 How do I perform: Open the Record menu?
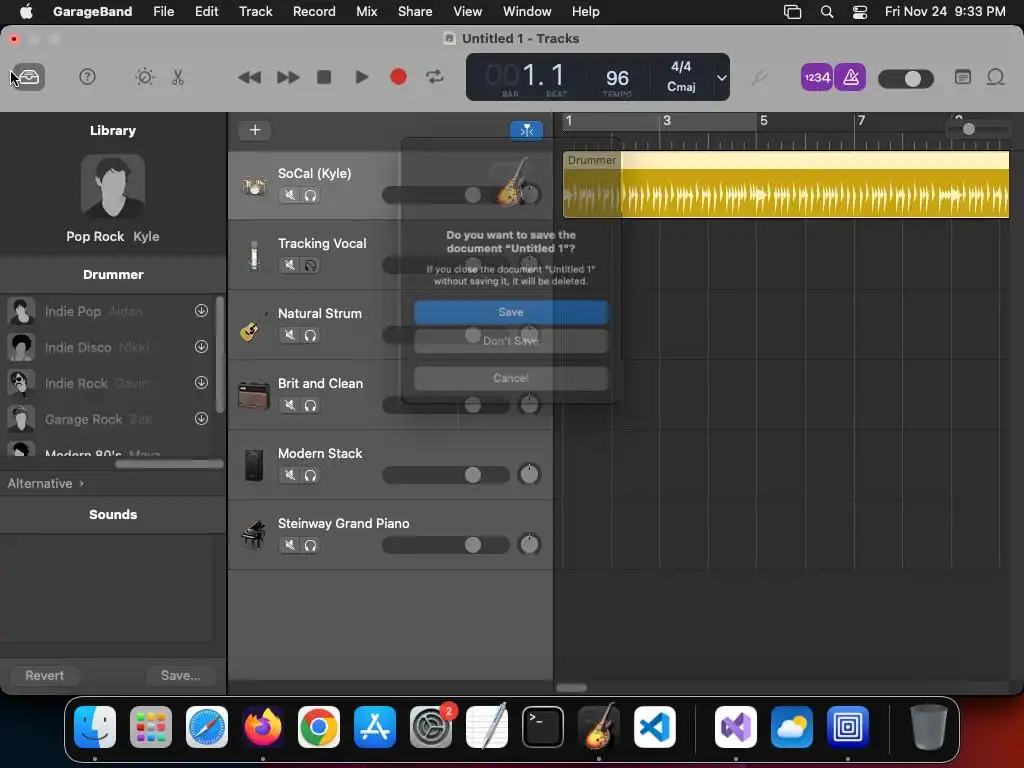[x=314, y=11]
